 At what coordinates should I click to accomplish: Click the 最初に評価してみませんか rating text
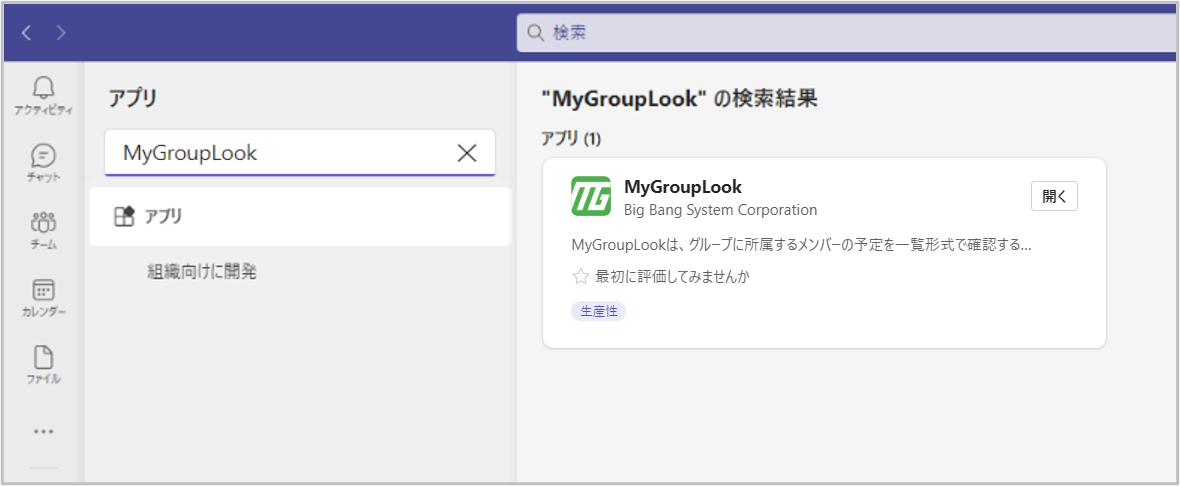tap(673, 277)
